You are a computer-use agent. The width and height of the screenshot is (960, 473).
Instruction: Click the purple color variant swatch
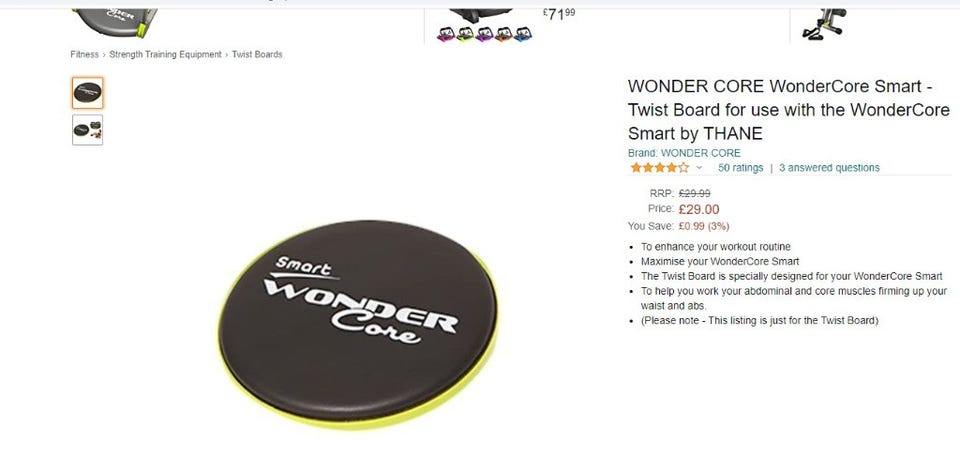point(484,34)
